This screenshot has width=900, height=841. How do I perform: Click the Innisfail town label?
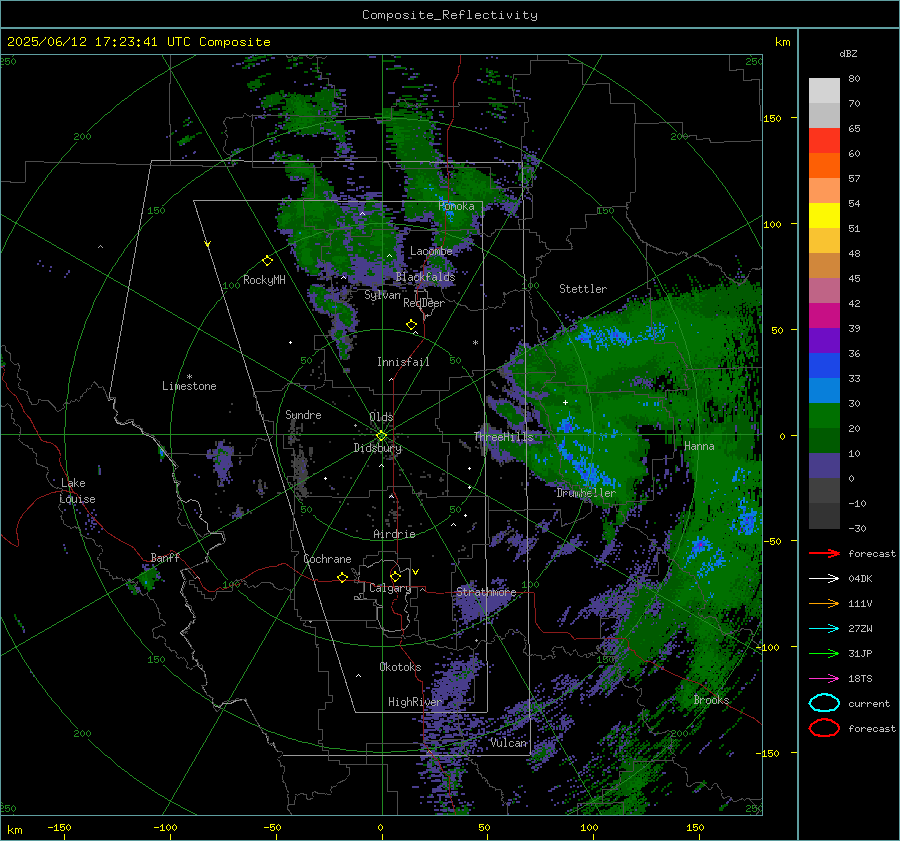[x=403, y=362]
